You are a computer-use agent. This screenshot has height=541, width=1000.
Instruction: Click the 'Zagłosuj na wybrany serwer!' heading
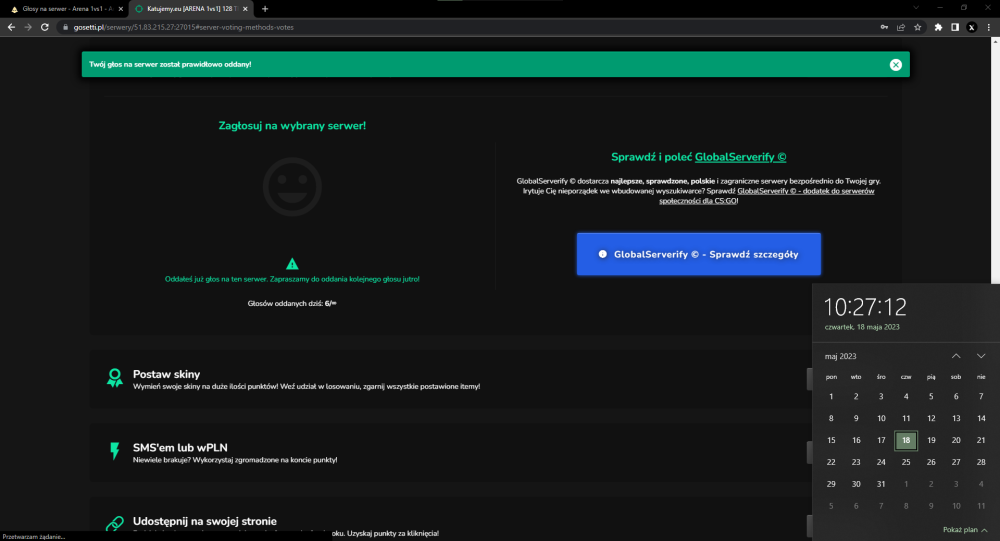click(x=292, y=126)
